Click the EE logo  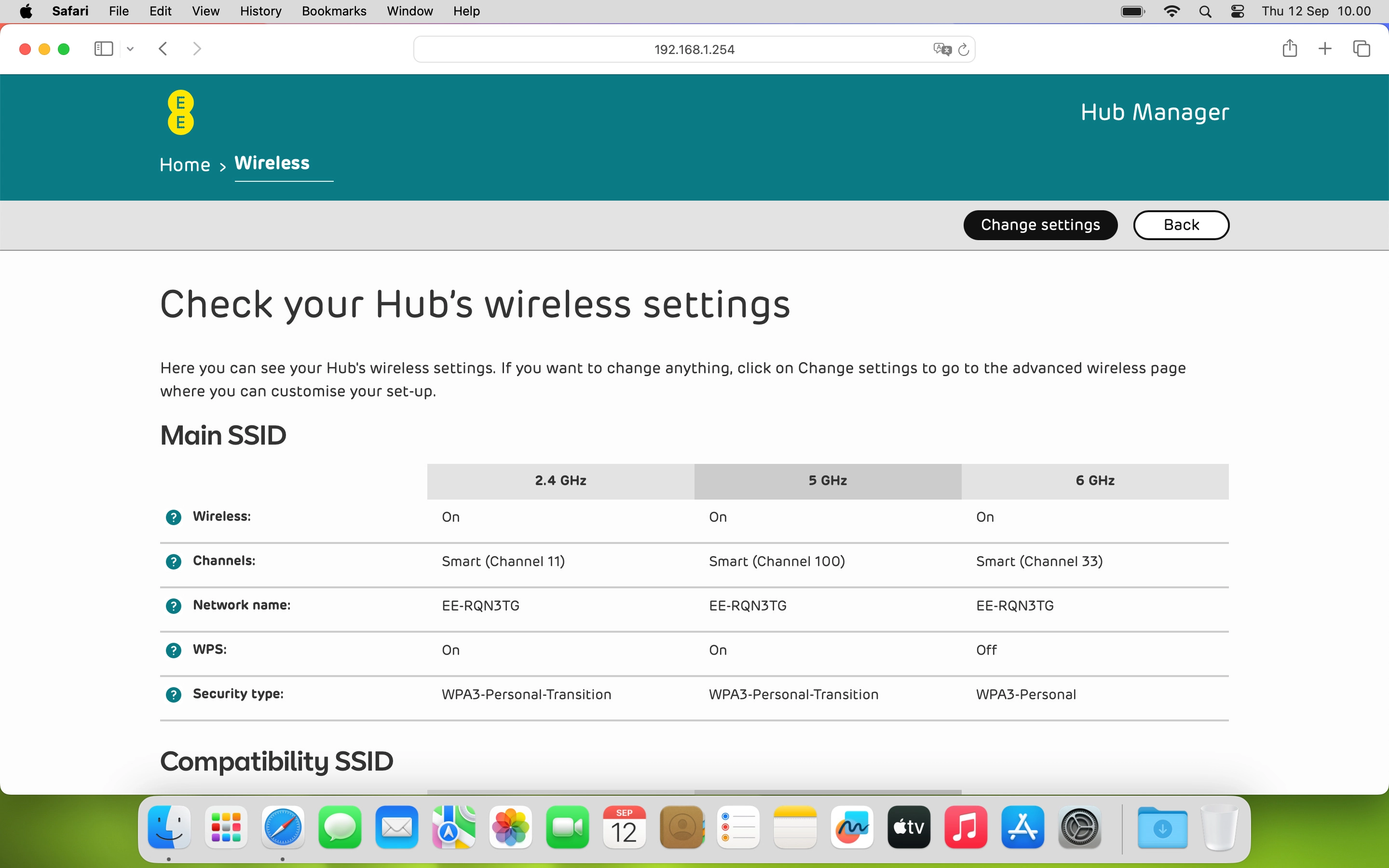[x=180, y=112]
